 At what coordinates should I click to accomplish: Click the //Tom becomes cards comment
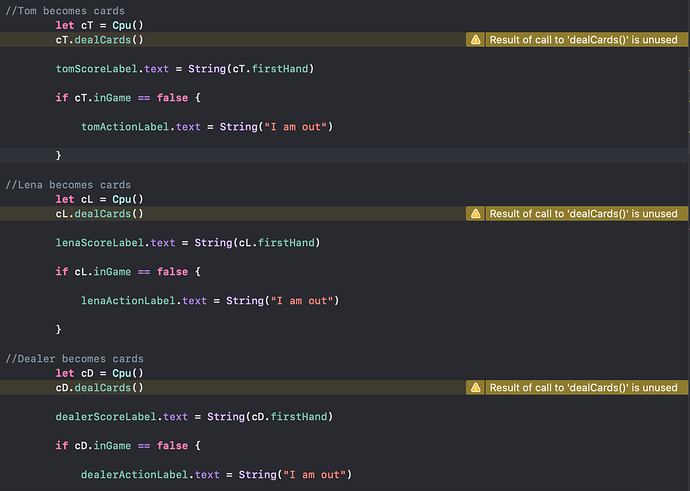pyautogui.click(x=65, y=11)
